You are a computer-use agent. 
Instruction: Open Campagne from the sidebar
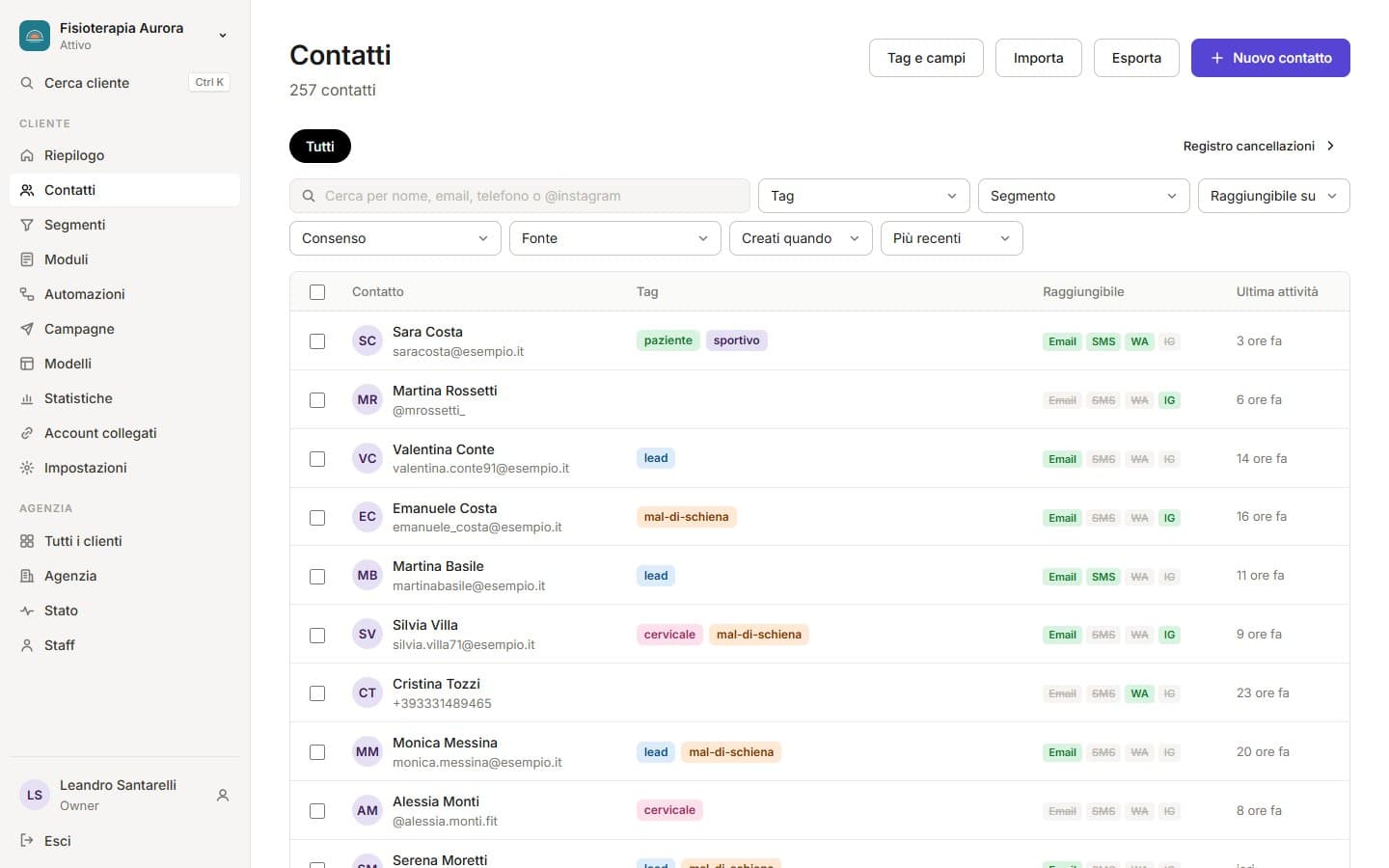point(125,329)
